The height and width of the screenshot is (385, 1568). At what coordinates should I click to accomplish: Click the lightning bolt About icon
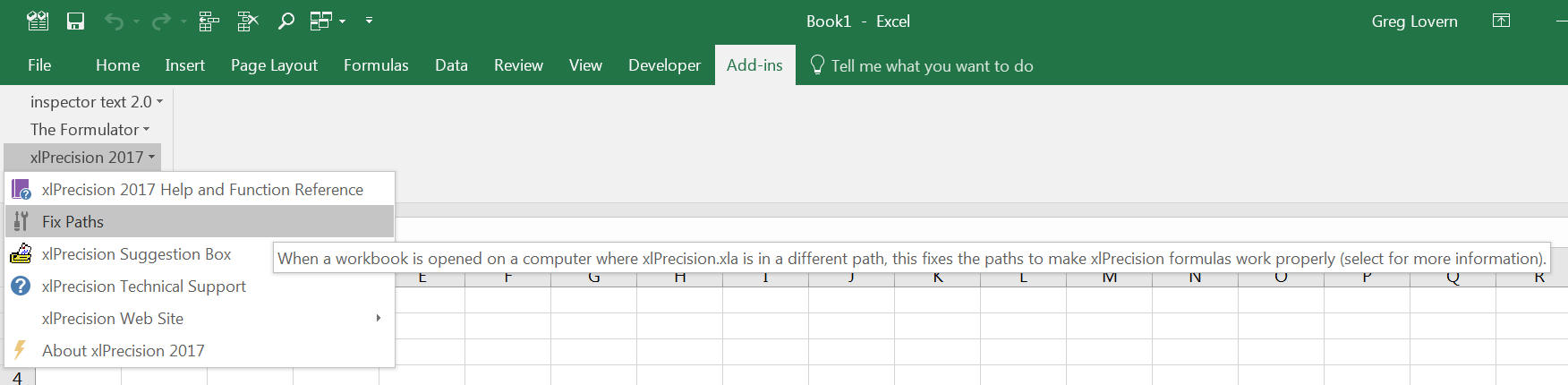click(x=20, y=350)
